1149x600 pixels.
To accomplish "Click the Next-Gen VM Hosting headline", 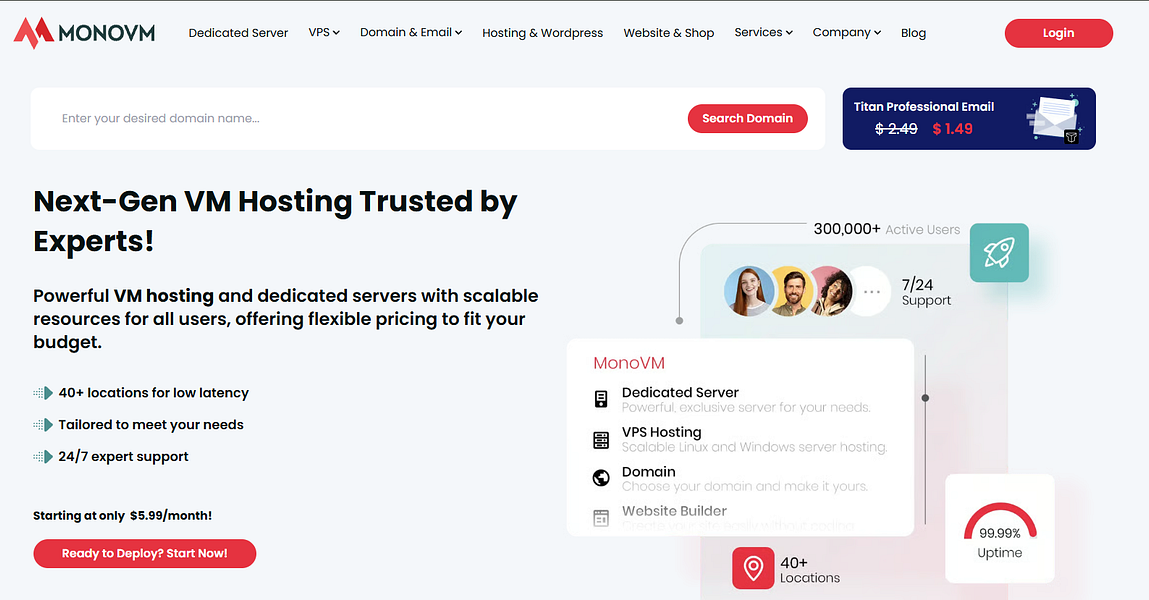I will pos(276,221).
